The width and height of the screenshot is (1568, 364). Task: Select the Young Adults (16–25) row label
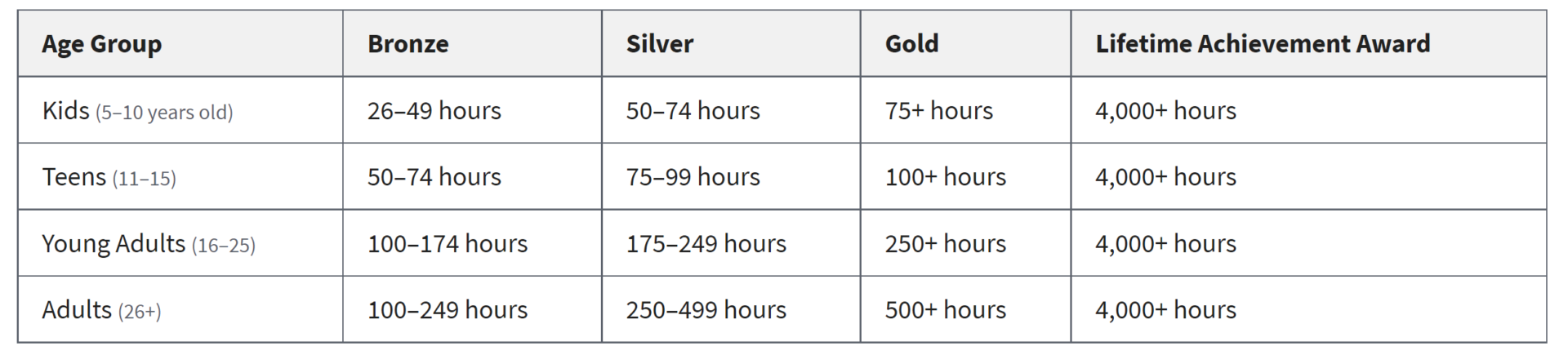coord(180,243)
